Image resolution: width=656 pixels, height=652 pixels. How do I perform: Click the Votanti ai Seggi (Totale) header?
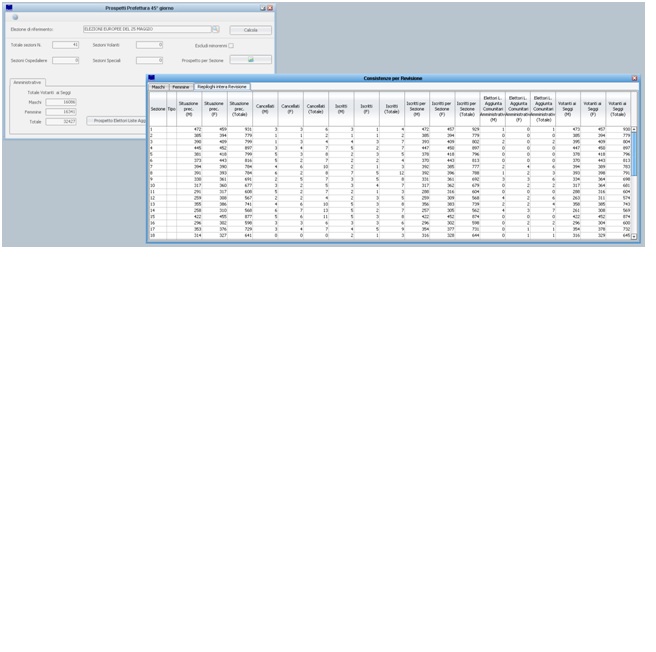(x=618, y=109)
